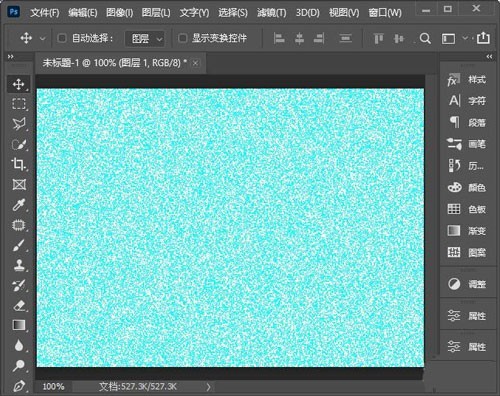
Task: Open the 字符 character panel
Action: click(x=467, y=101)
